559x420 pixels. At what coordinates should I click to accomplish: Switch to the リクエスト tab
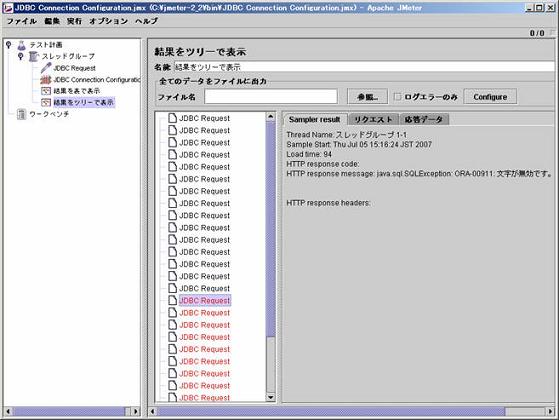click(x=374, y=119)
